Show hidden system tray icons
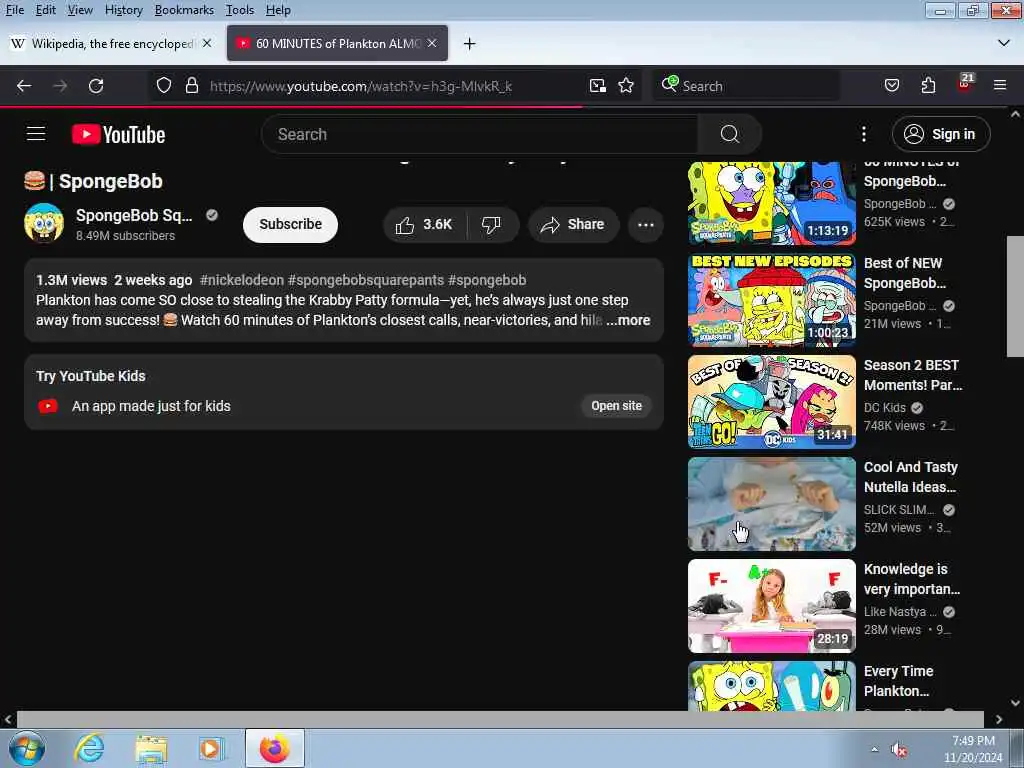The image size is (1024, 768). point(874,749)
